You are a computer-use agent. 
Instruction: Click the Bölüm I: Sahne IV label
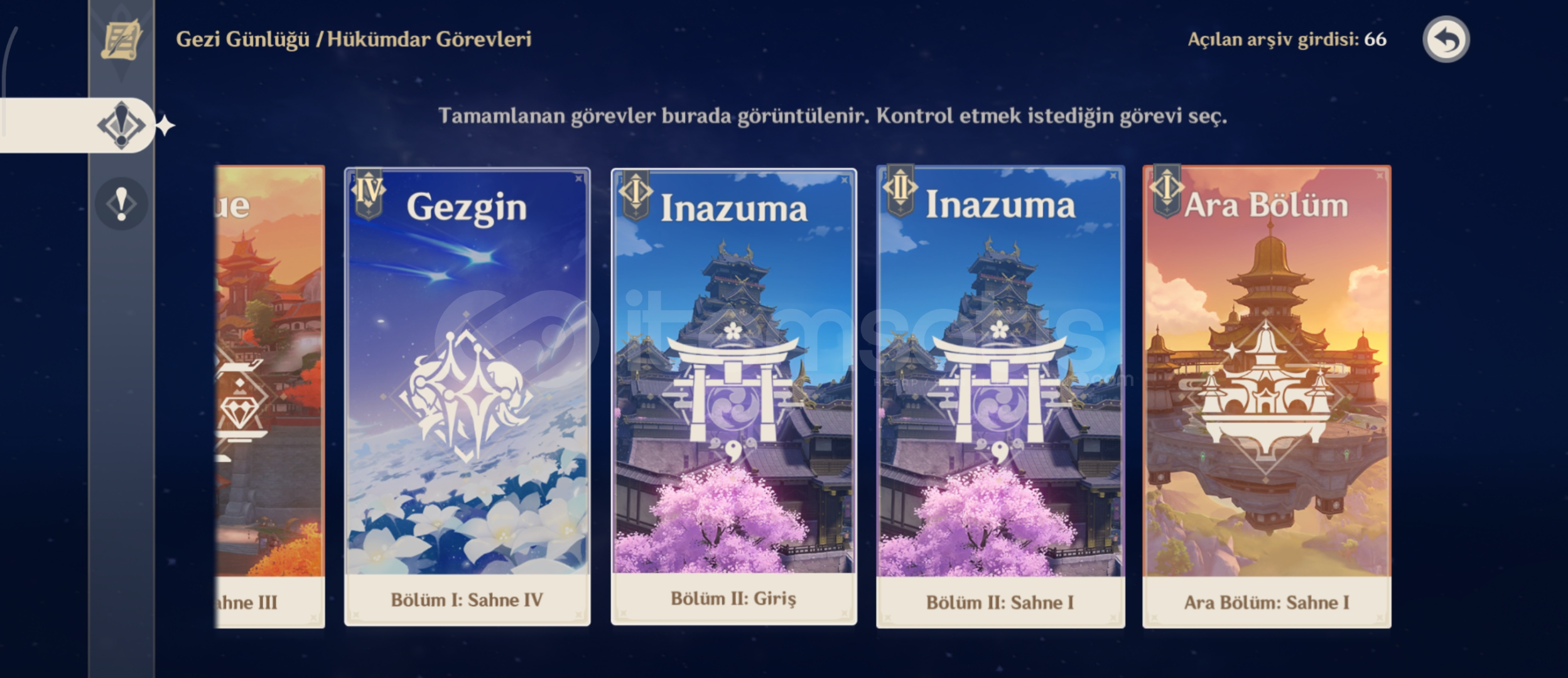click(x=467, y=600)
